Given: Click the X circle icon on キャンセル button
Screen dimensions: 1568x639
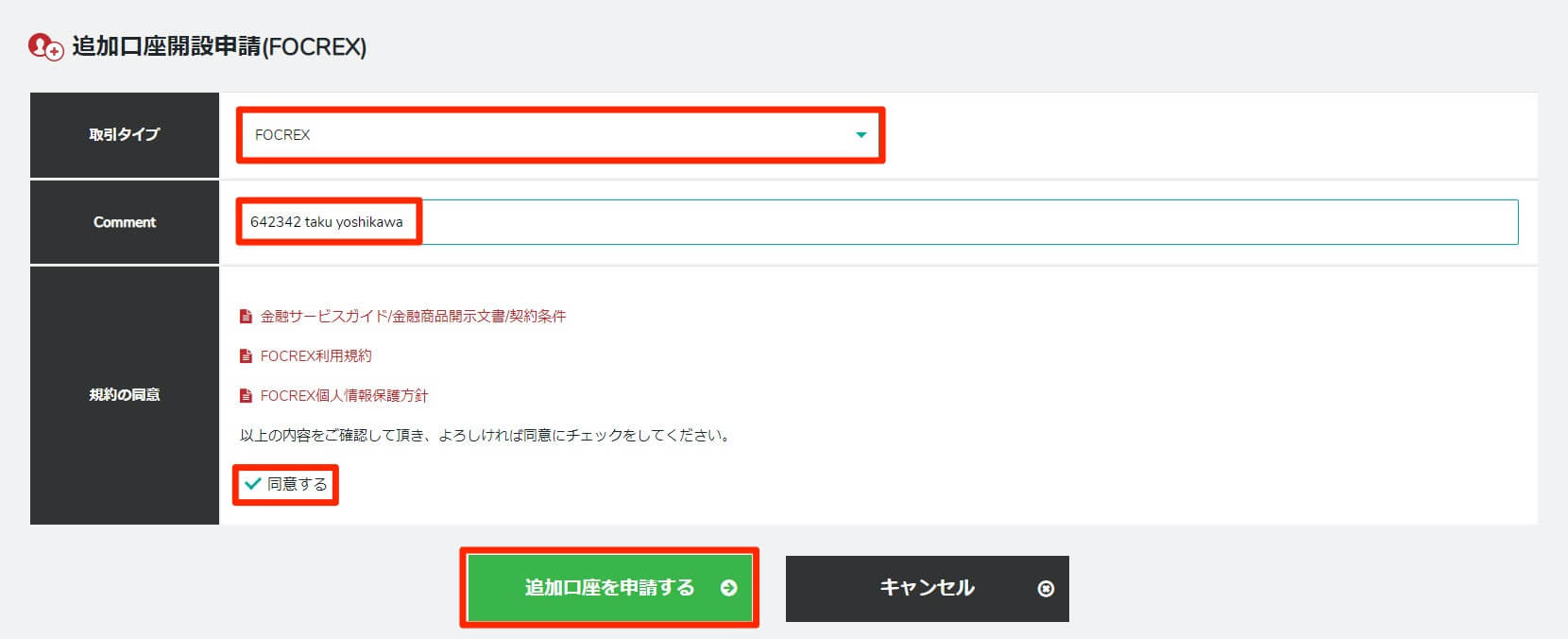Looking at the screenshot, I should point(1046,589).
